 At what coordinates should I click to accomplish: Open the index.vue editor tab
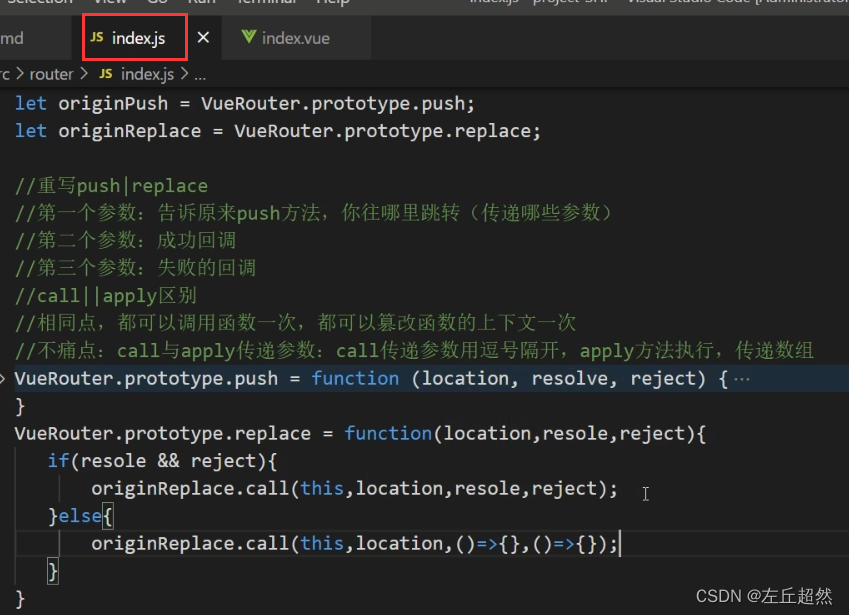[296, 38]
